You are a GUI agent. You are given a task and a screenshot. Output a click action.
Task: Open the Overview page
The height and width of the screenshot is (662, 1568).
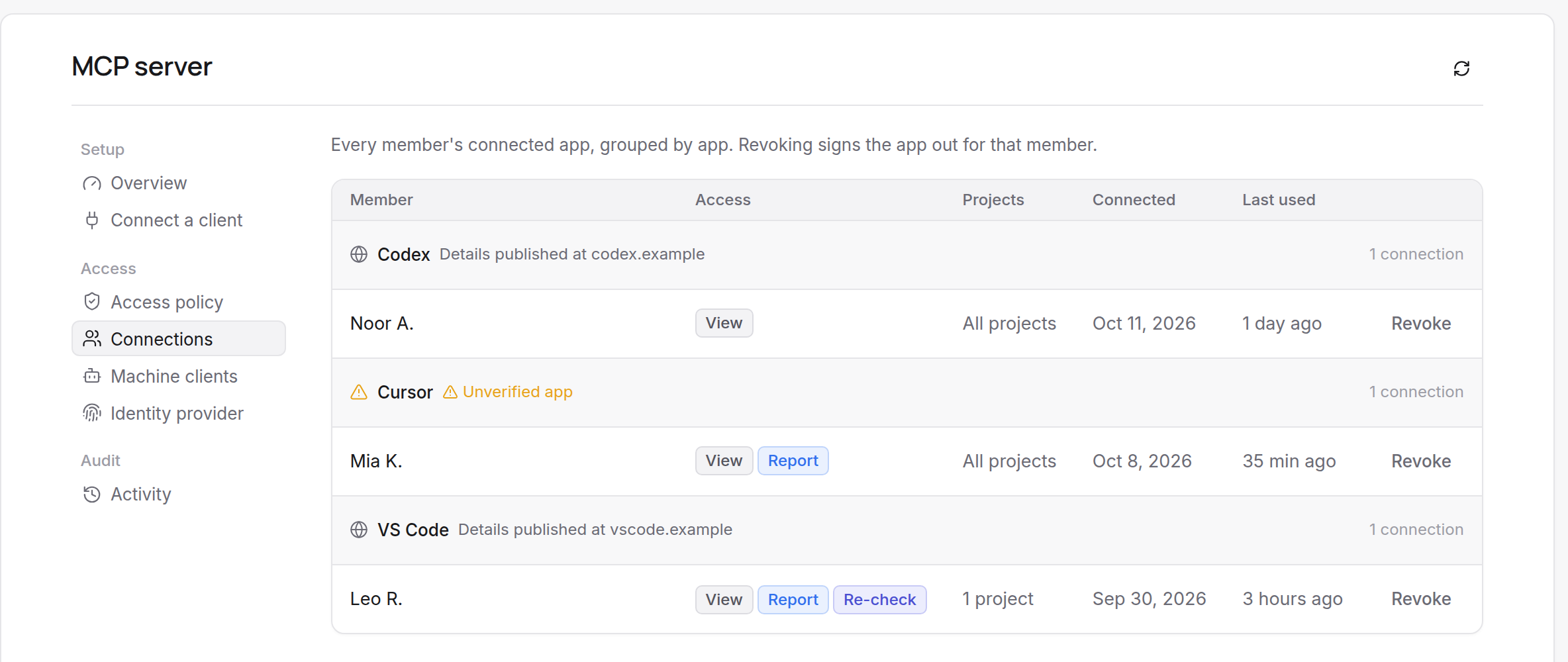coord(179,183)
